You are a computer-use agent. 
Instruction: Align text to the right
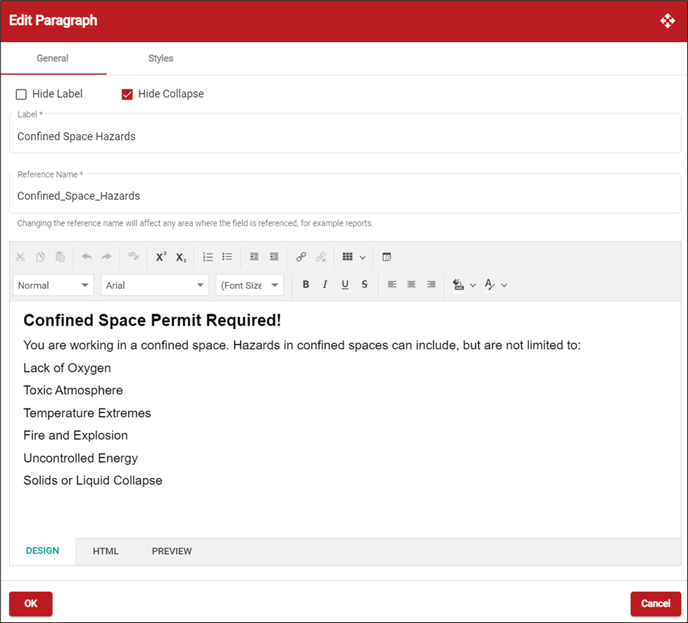[x=431, y=284]
